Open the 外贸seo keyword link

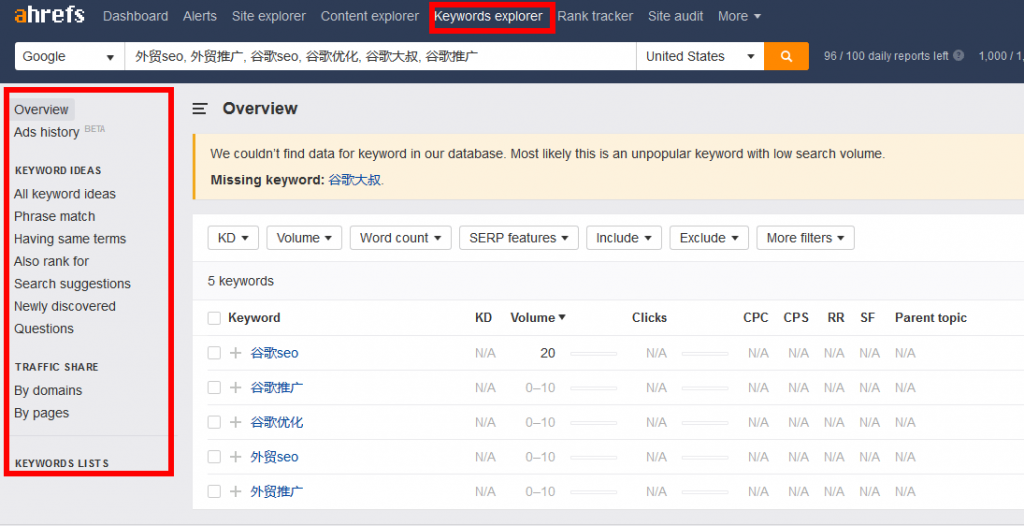point(274,457)
